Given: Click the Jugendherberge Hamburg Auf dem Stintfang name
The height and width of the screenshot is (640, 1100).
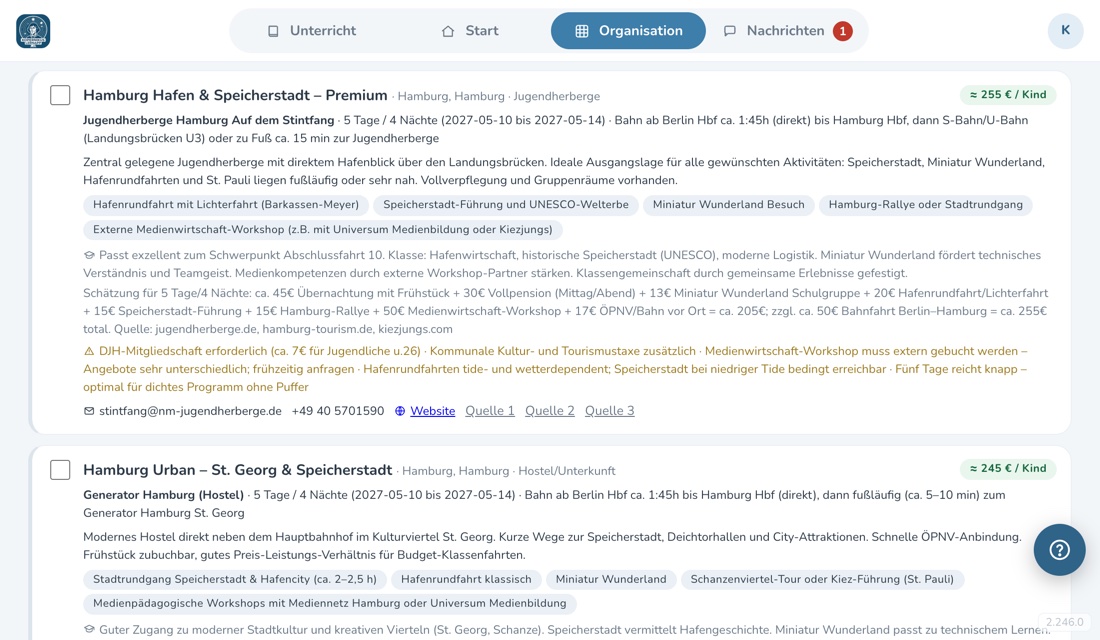Looking at the screenshot, I should [208, 120].
